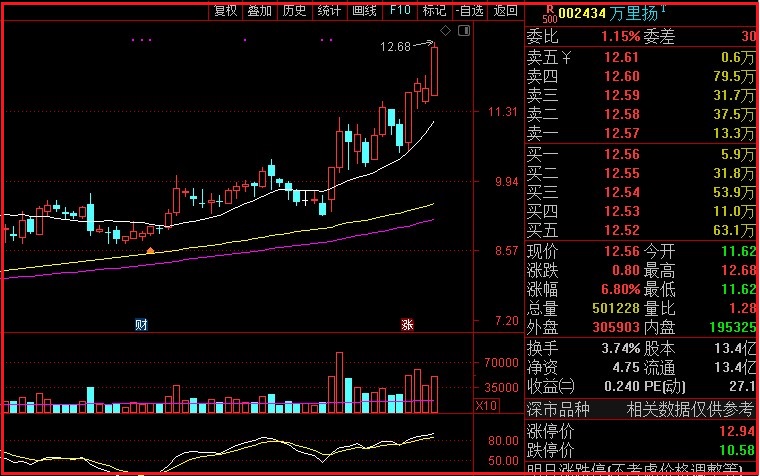Click the 内盘 value 195325
Image resolution: width=760 pixels, height=476 pixels.
732,327
